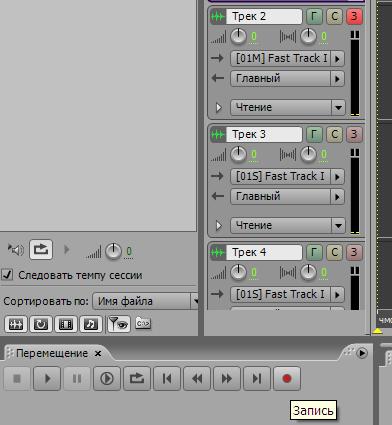Click the Трек 2 level meter
This screenshot has width=392, height=425.
(x=355, y=74)
